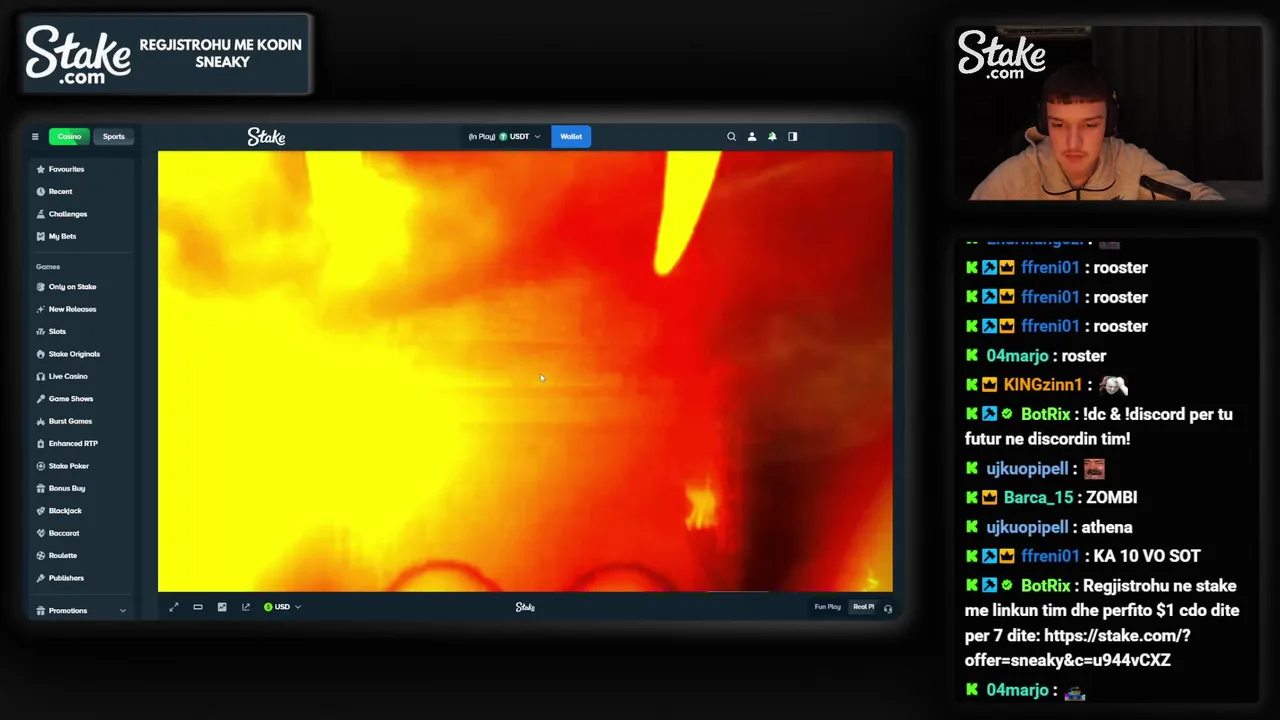Click the streamer webcam thumbnail

[1107, 113]
